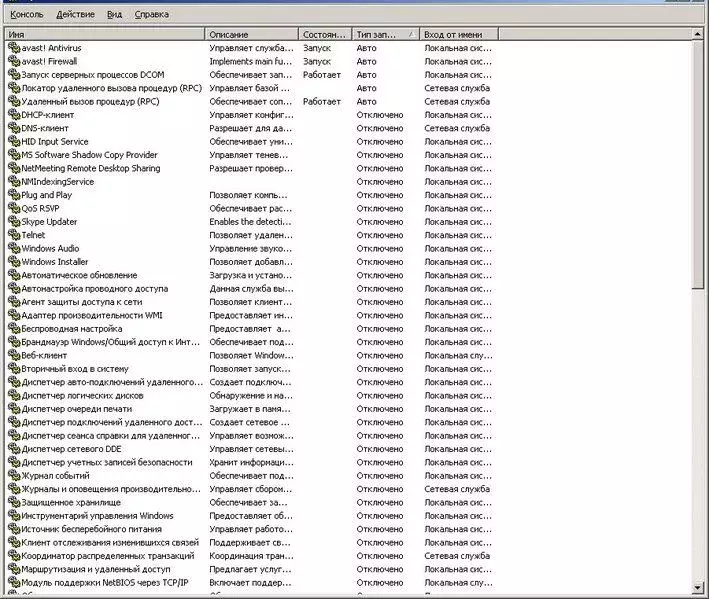This screenshot has height=599, width=709.
Task: Sort by the Вход от имени column header
Action: pos(458,34)
